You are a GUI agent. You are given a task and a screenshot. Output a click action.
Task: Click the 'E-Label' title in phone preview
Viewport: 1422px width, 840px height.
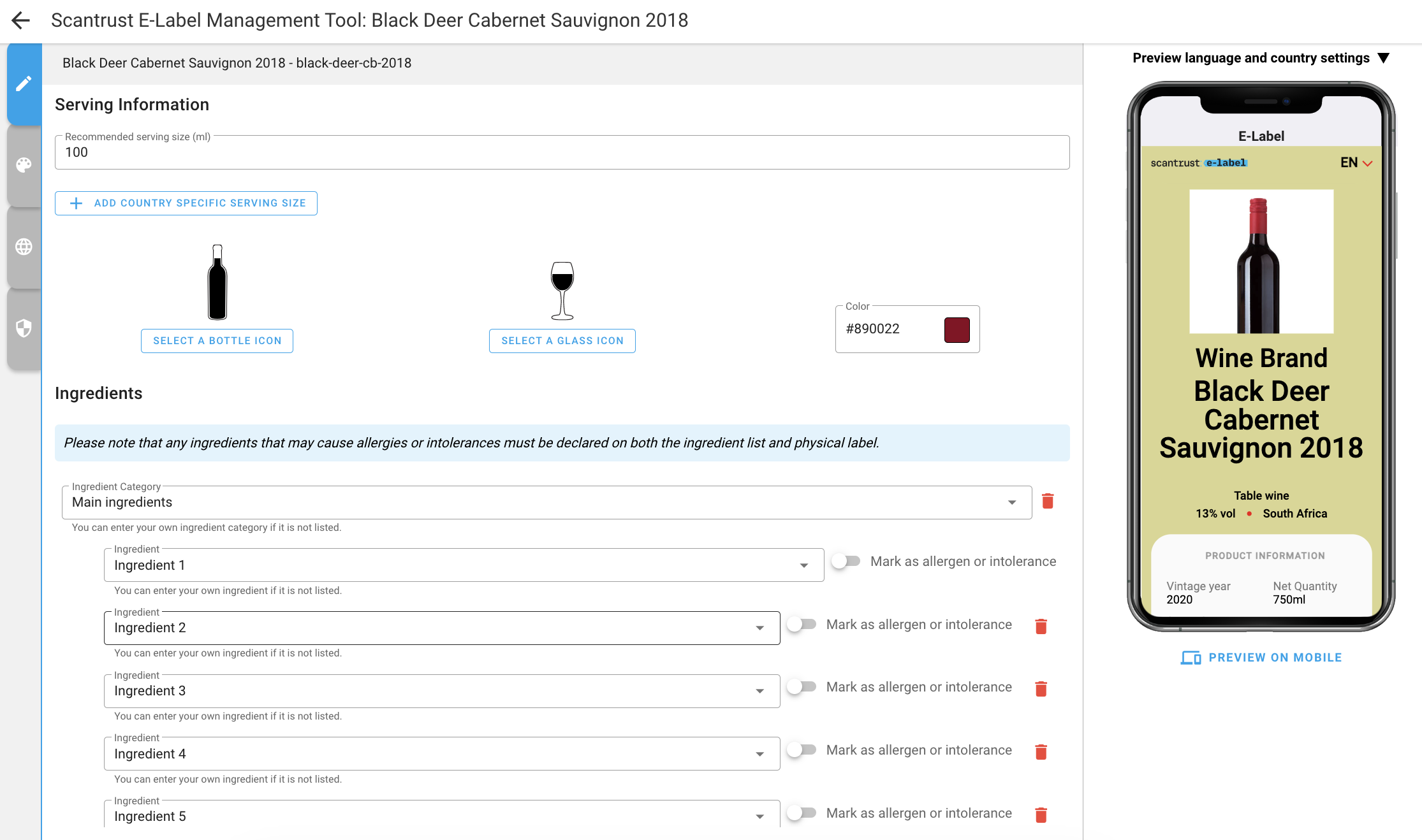point(1261,136)
